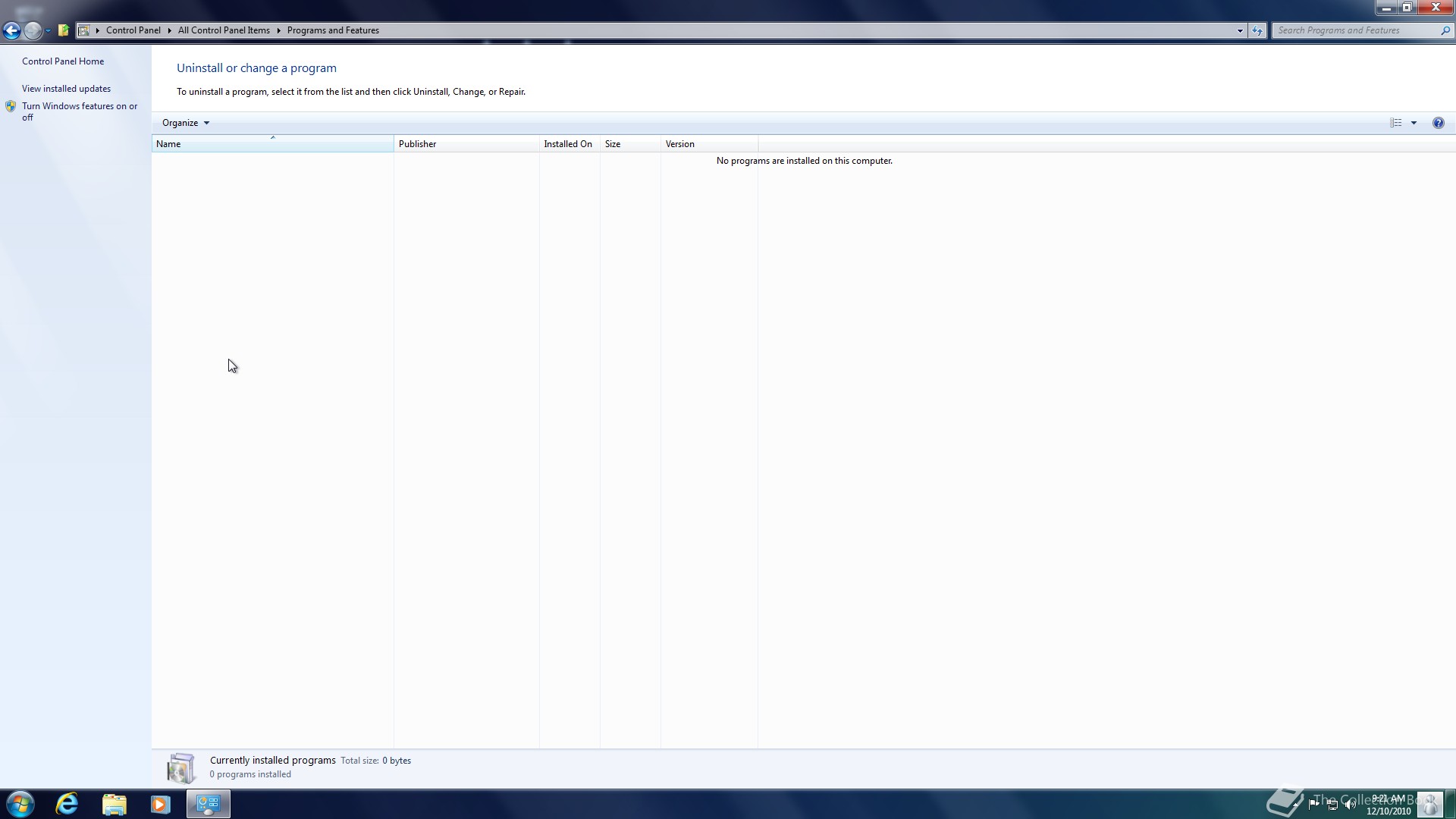Click the change view list icon
1456x819 pixels.
coord(1395,123)
